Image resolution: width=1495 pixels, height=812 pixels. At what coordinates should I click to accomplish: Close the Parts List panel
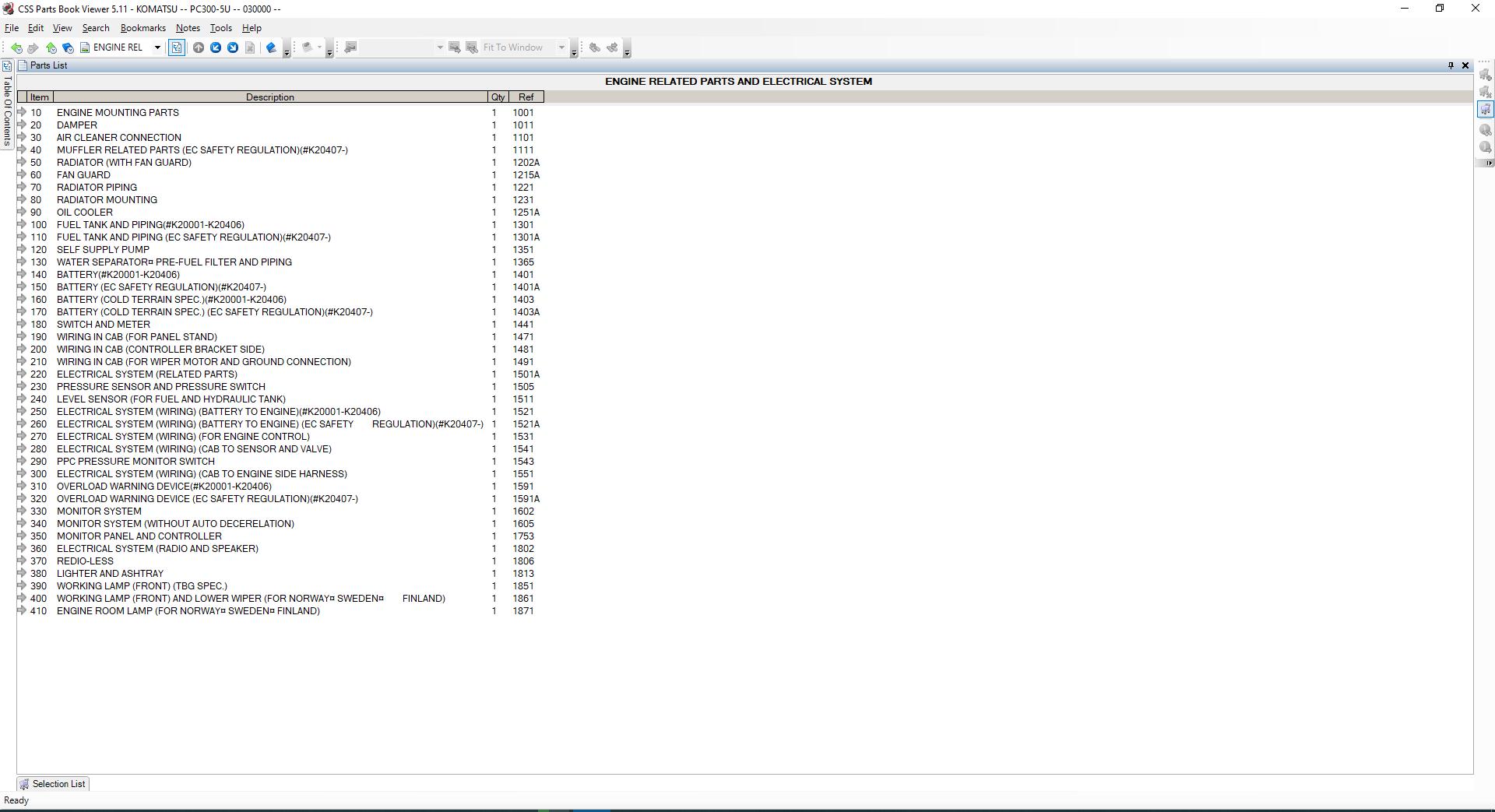1465,65
